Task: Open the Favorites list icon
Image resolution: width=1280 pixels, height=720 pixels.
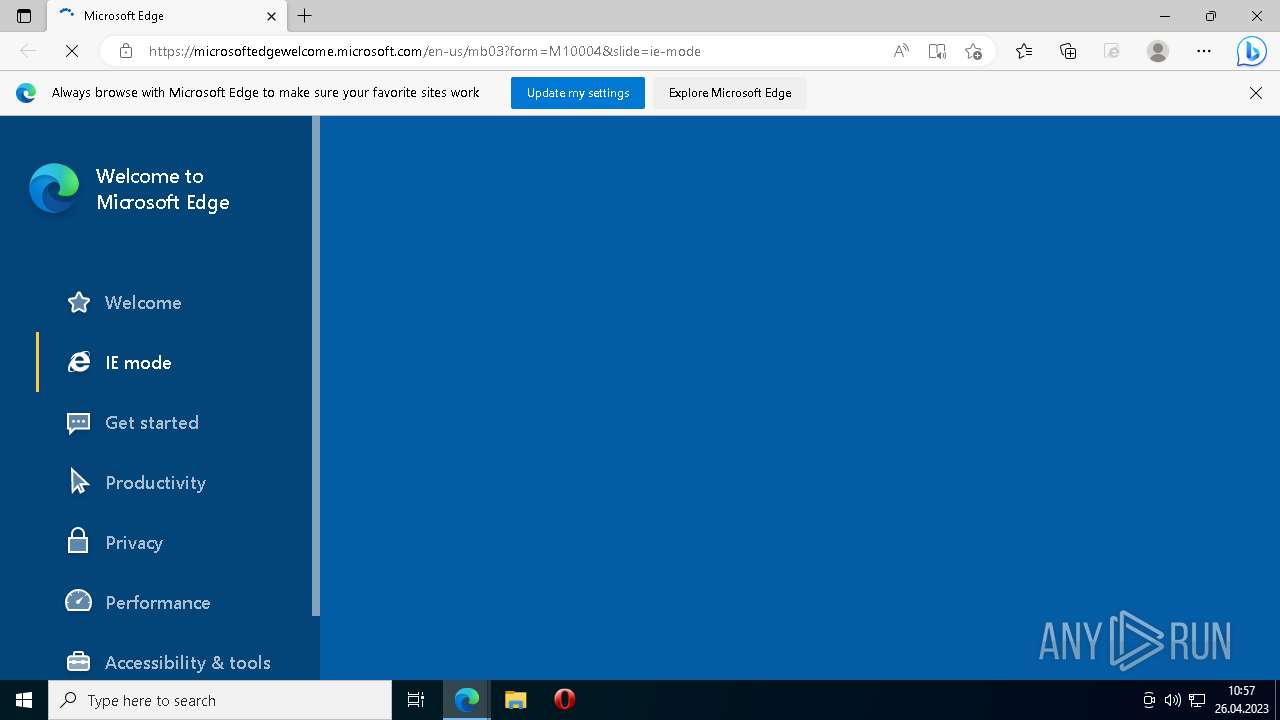Action: point(1024,51)
